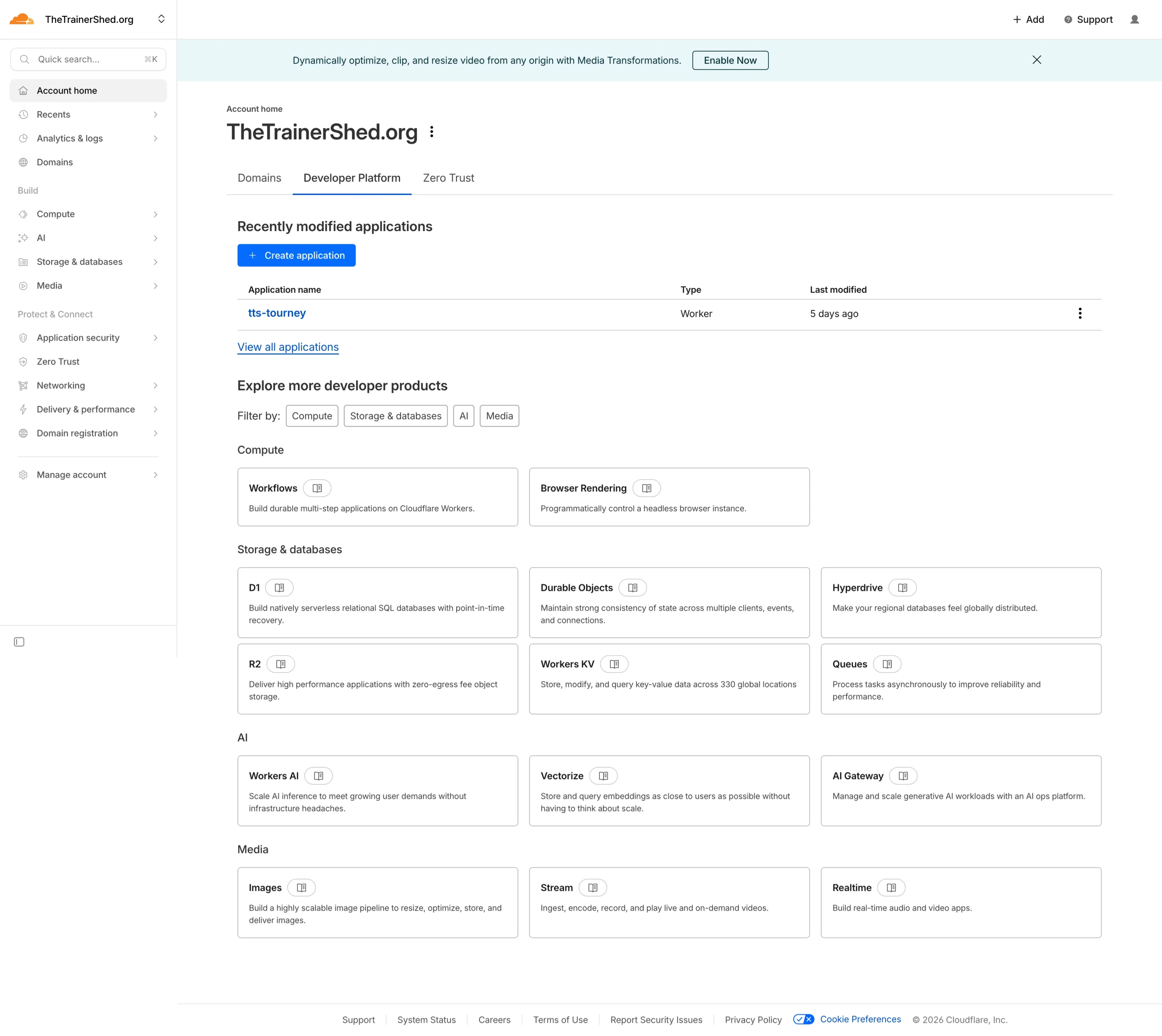1162x1036 pixels.
Task: Go to Account home in sidebar
Action: 88,91
